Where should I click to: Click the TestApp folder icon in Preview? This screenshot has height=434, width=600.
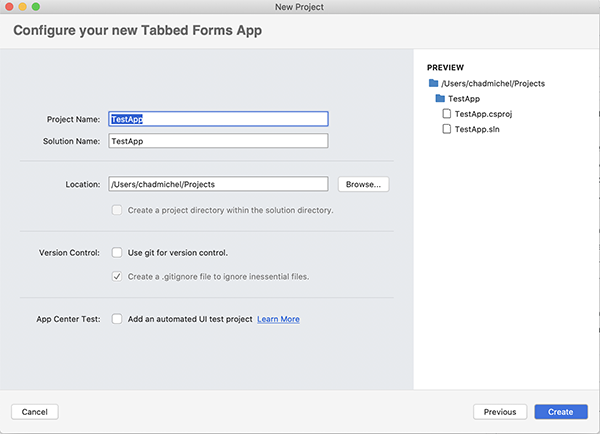pyautogui.click(x=440, y=98)
